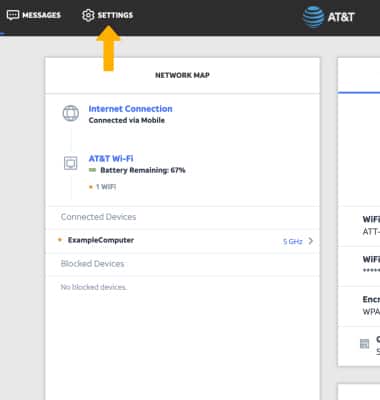This screenshot has width=380, height=400.
Task: Open the AT&T Wi-Fi link
Action: [111, 159]
